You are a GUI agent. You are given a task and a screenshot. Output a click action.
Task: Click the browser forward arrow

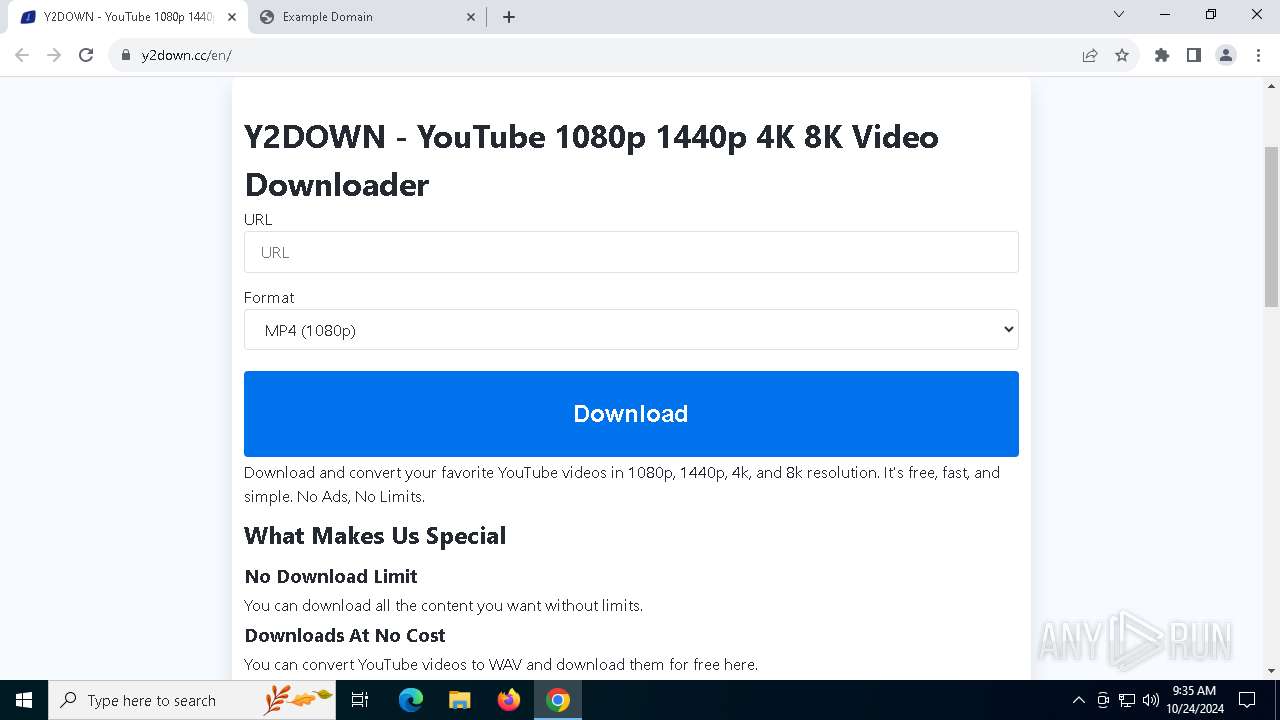tap(54, 55)
